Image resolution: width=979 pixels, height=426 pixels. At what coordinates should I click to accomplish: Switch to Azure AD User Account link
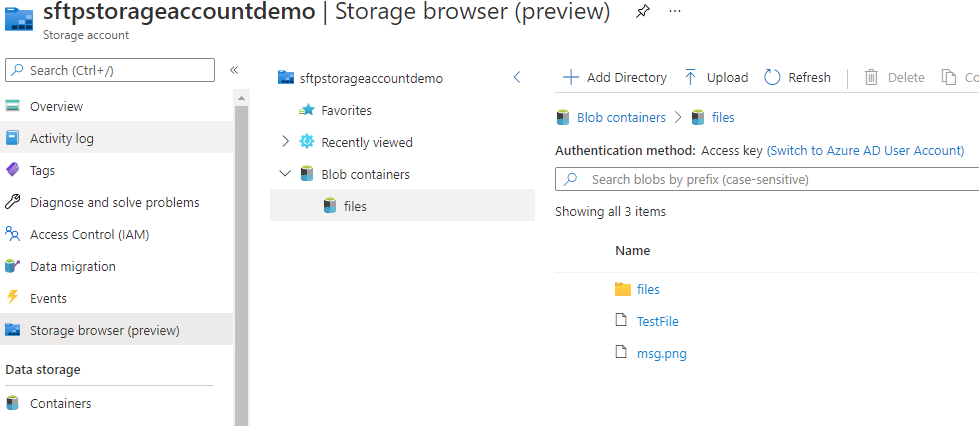865,151
